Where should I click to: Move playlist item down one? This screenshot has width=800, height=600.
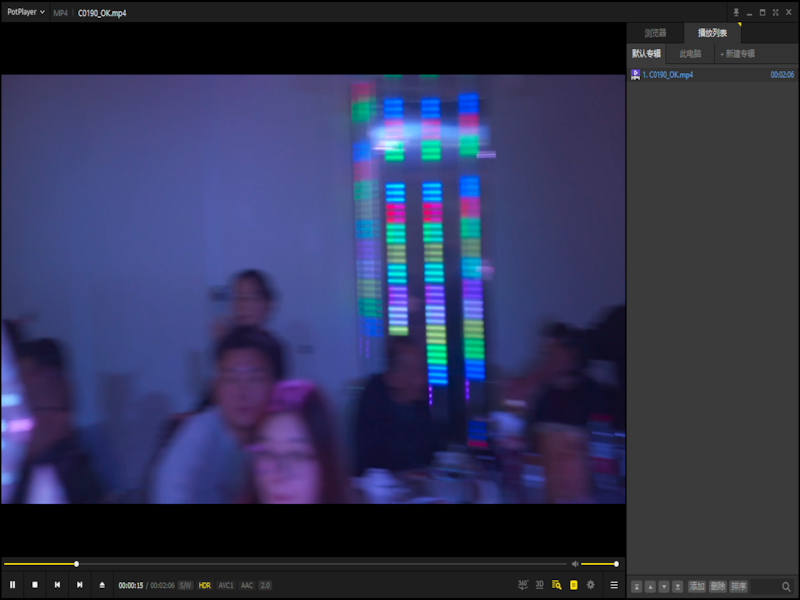click(x=664, y=587)
